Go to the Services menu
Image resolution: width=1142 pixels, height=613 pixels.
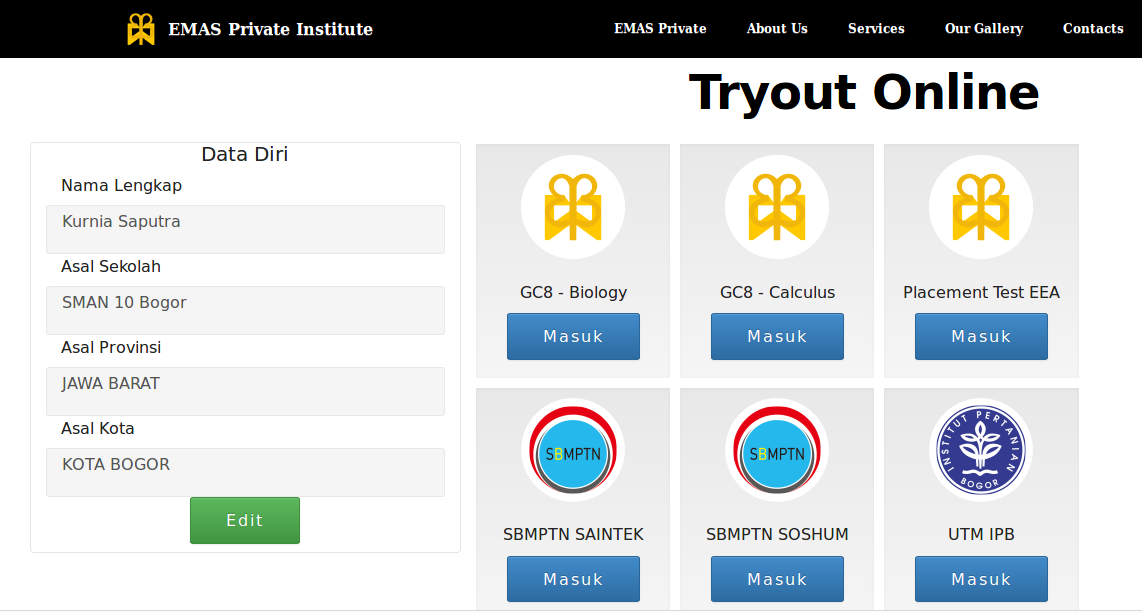click(x=876, y=29)
